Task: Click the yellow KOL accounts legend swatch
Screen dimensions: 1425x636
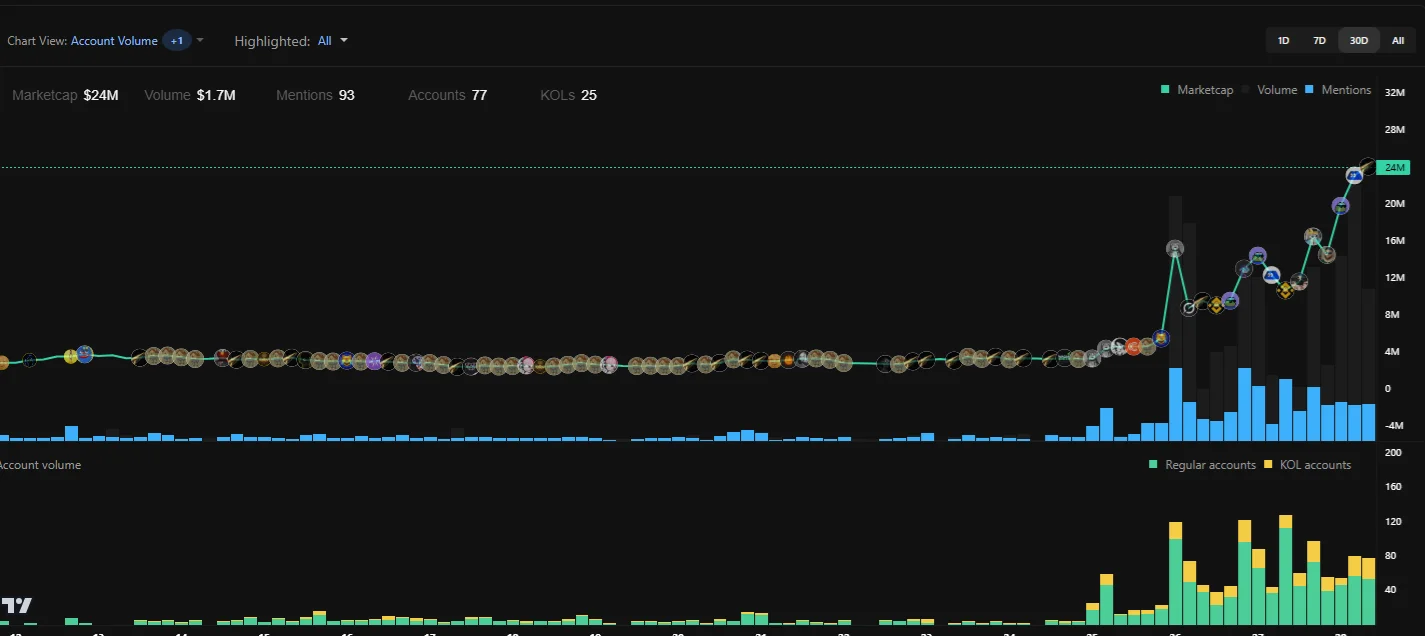Action: coord(1269,465)
